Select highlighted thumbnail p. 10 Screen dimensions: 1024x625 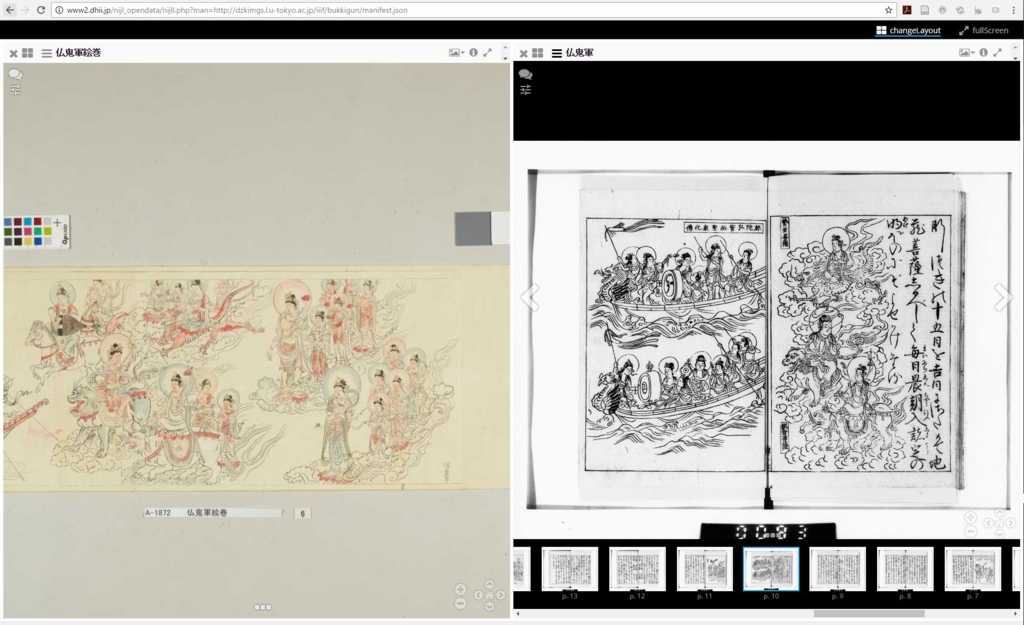(771, 569)
